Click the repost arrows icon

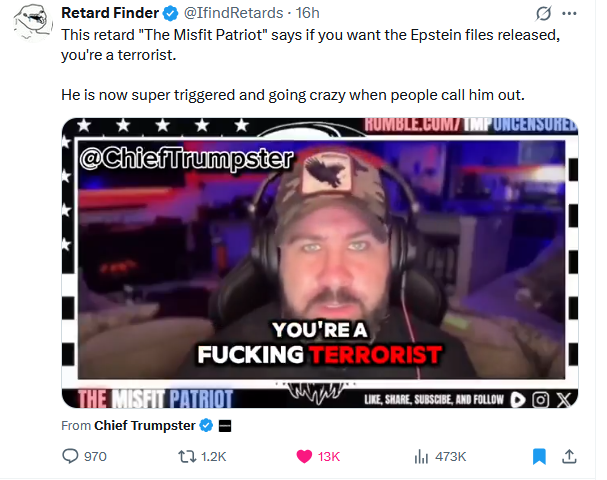tap(187, 456)
